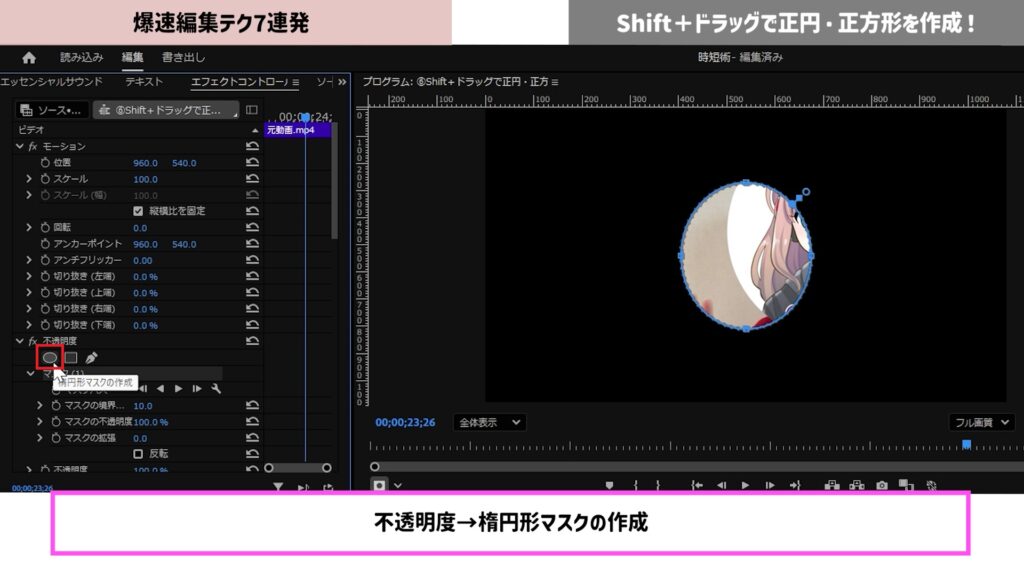Click the Program monitor playhead marker
Viewport: 1024px width, 576px height.
(x=967, y=445)
